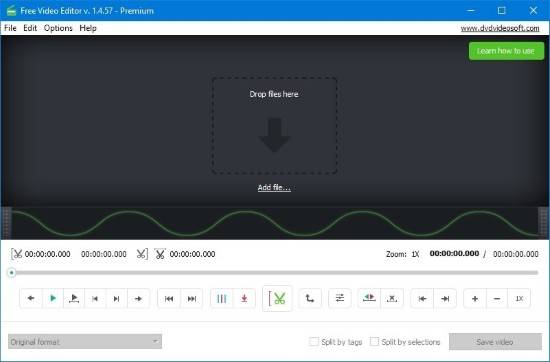Click the zoom in plus icon
The image size is (550, 362).
[x=475, y=299]
